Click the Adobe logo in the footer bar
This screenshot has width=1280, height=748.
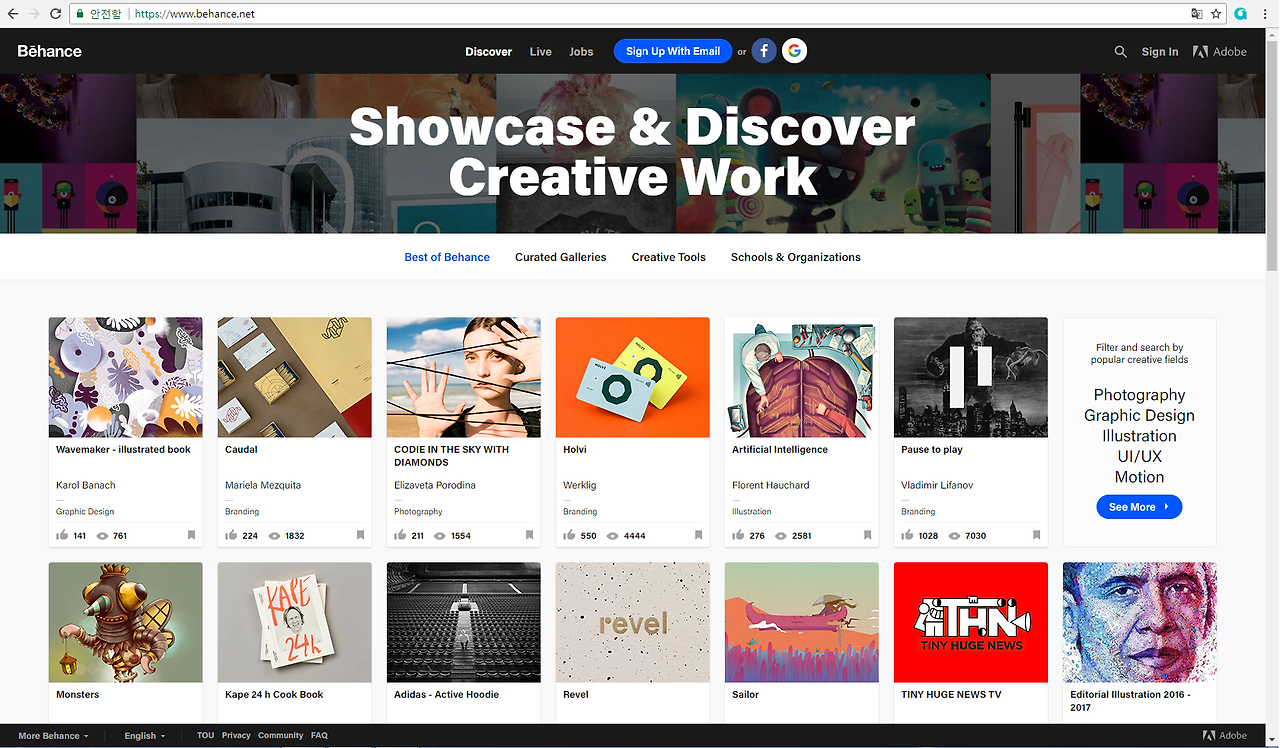click(1225, 736)
